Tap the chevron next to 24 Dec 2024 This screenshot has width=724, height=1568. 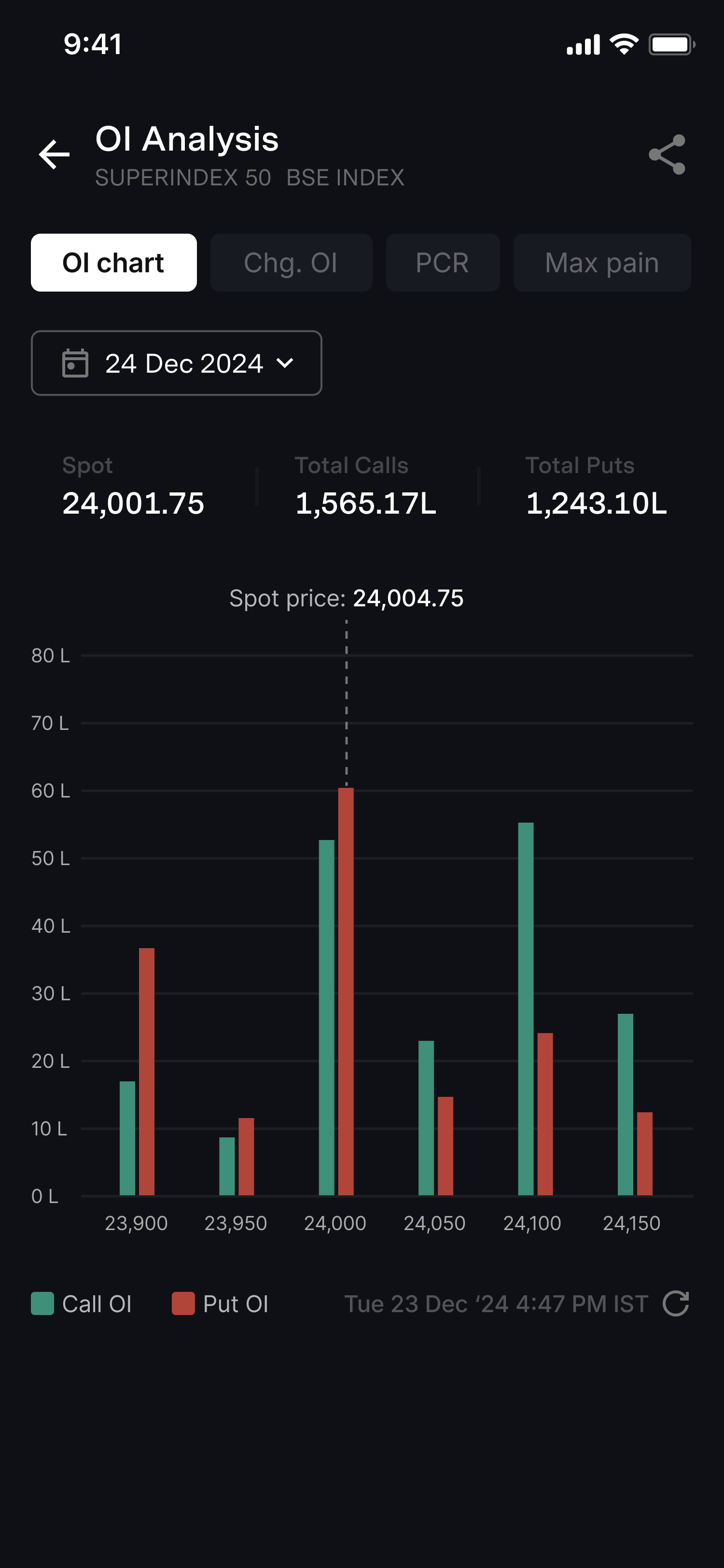pos(285,364)
